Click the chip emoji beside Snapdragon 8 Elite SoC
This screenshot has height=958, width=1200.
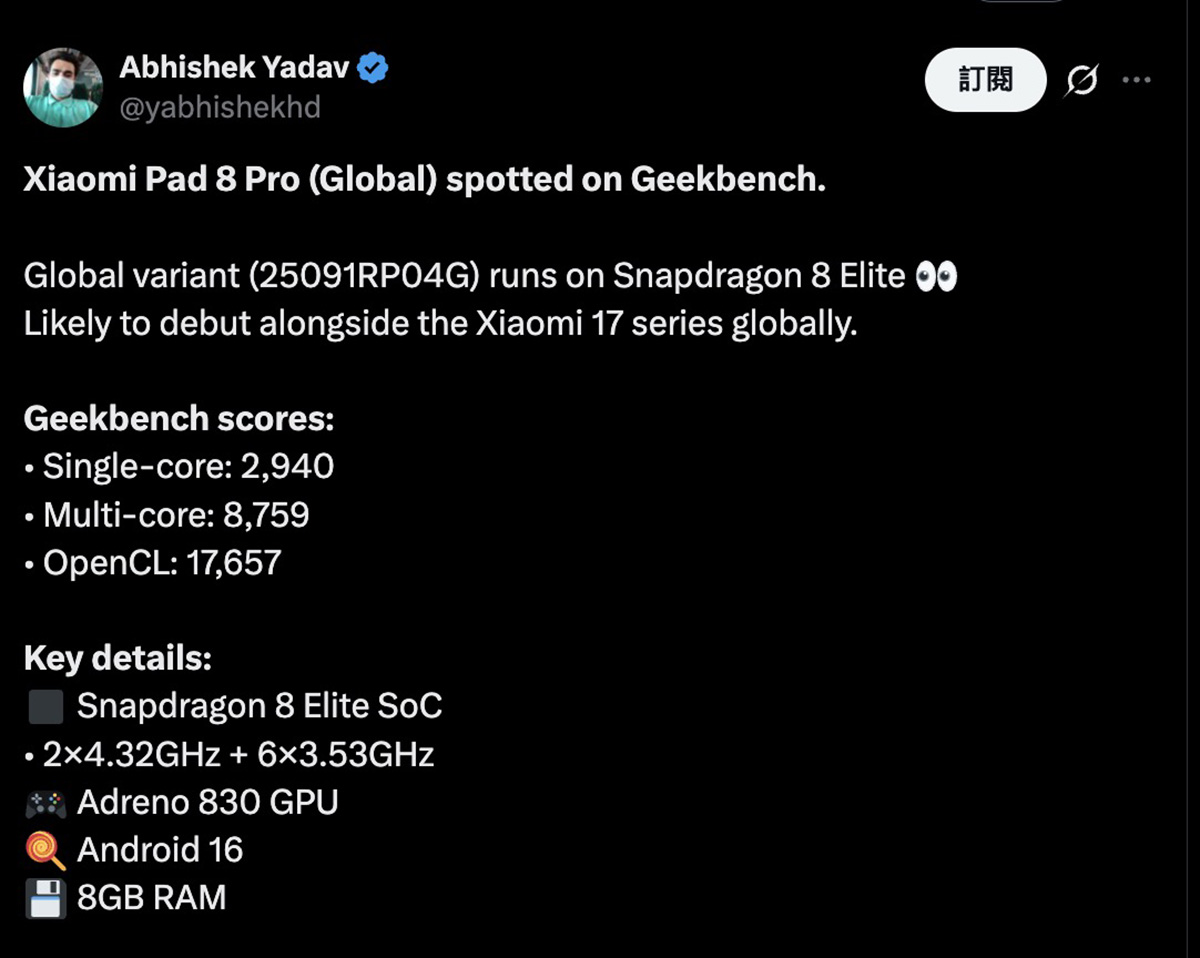(45, 707)
